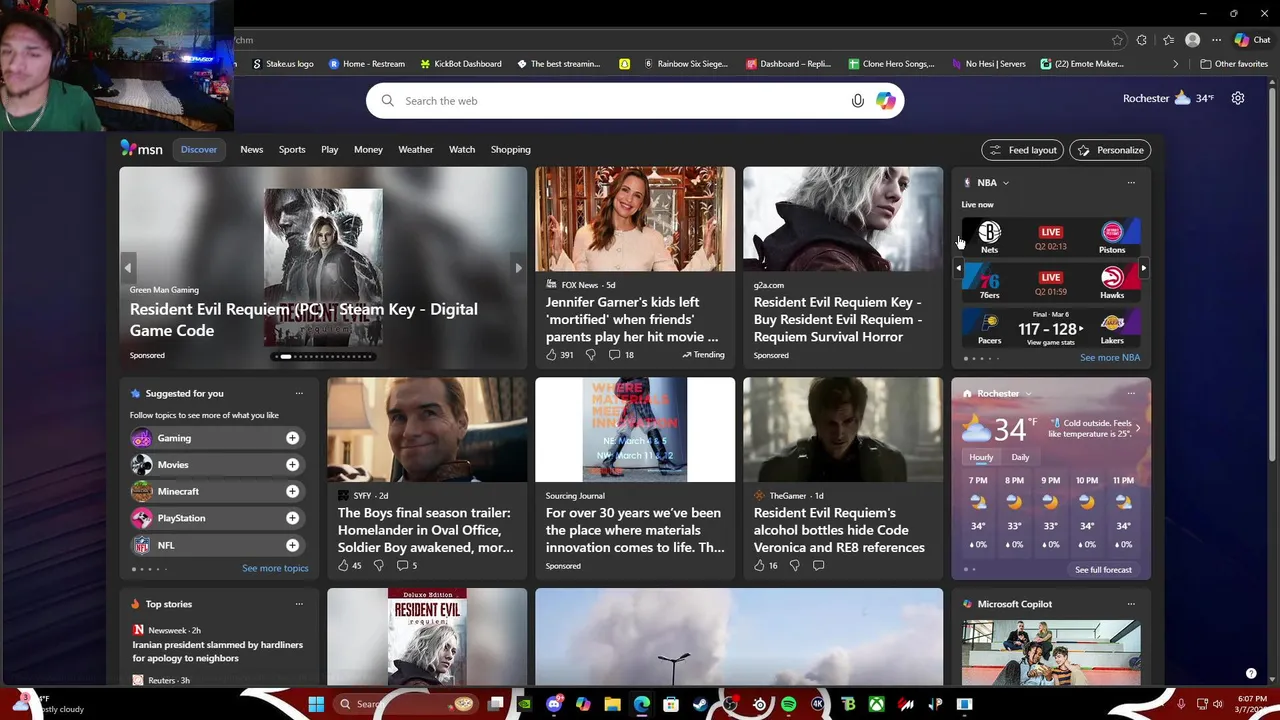Expand the Rochester location dropdown in weather card
This screenshot has height=720, width=1280.
1028,394
